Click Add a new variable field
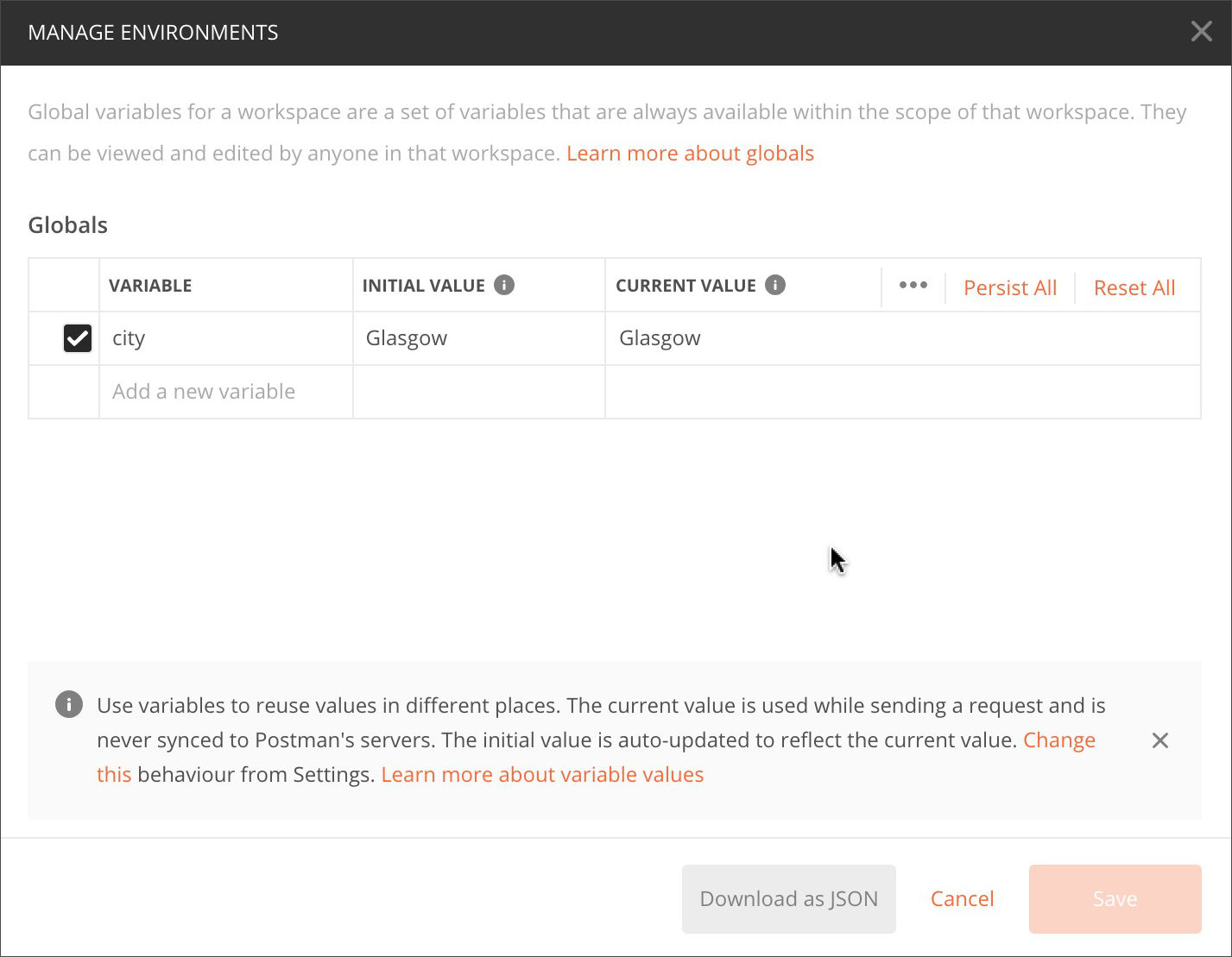1232x957 pixels. tap(226, 392)
